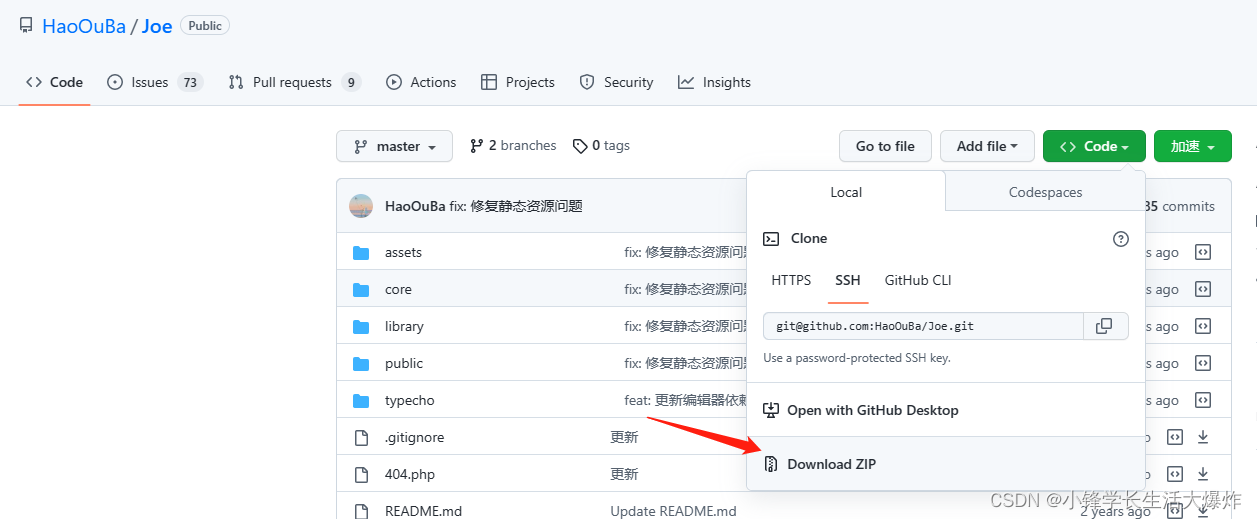
Task: Switch to the Codespaces tab
Action: tap(1045, 192)
